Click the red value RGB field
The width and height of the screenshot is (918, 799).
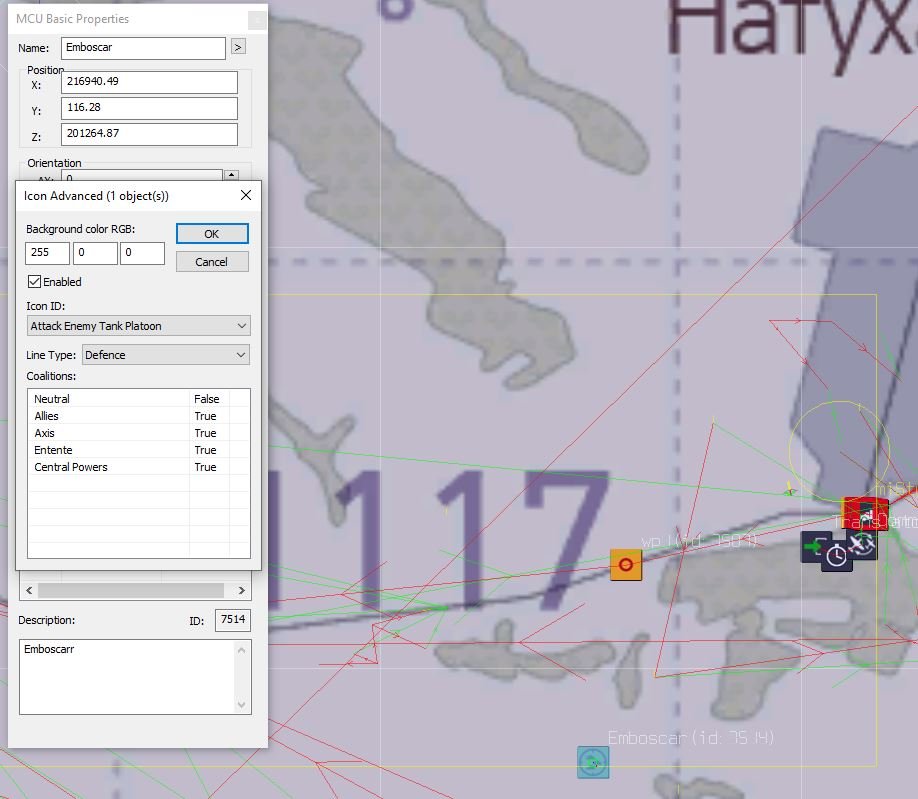pos(47,253)
